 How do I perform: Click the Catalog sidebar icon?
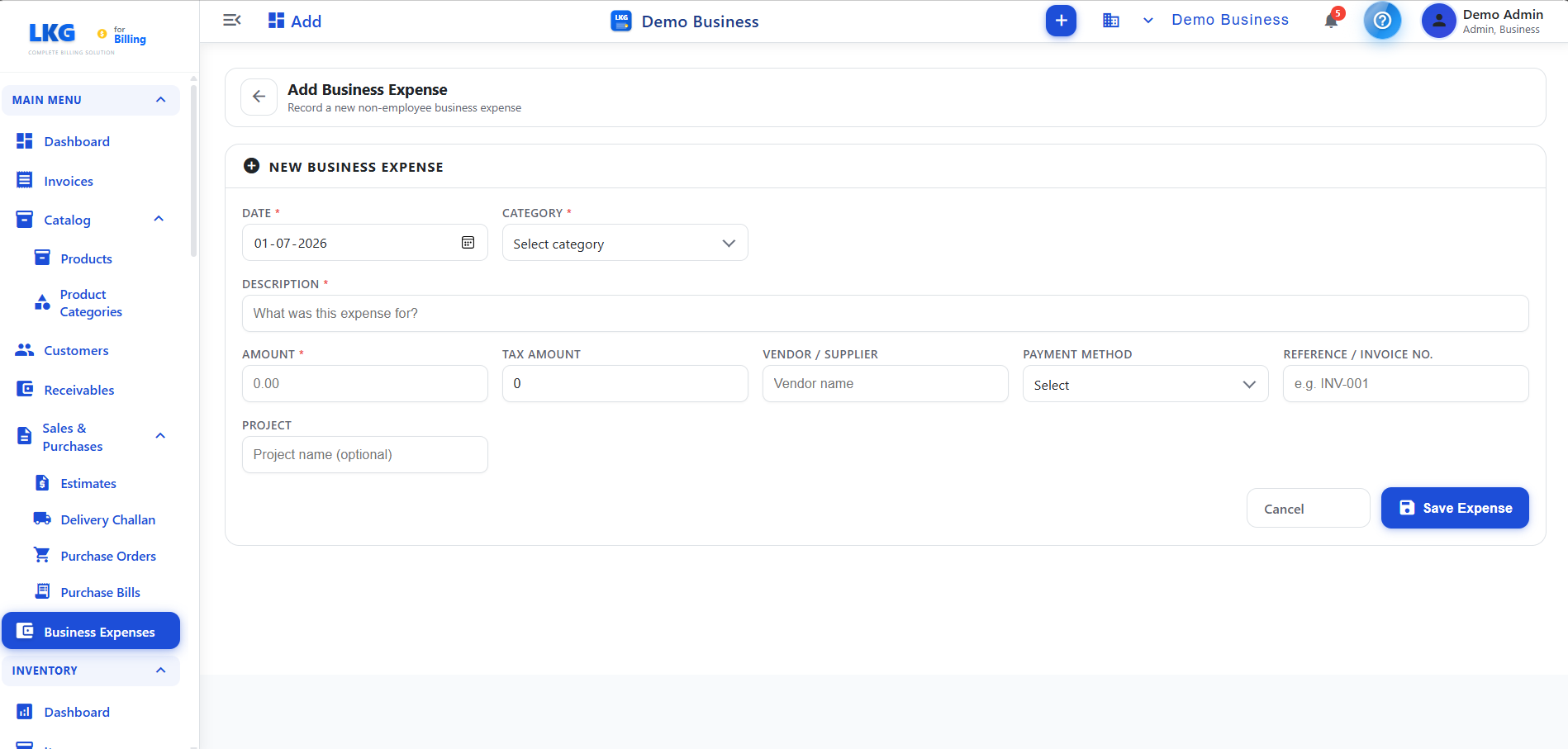tap(25, 220)
